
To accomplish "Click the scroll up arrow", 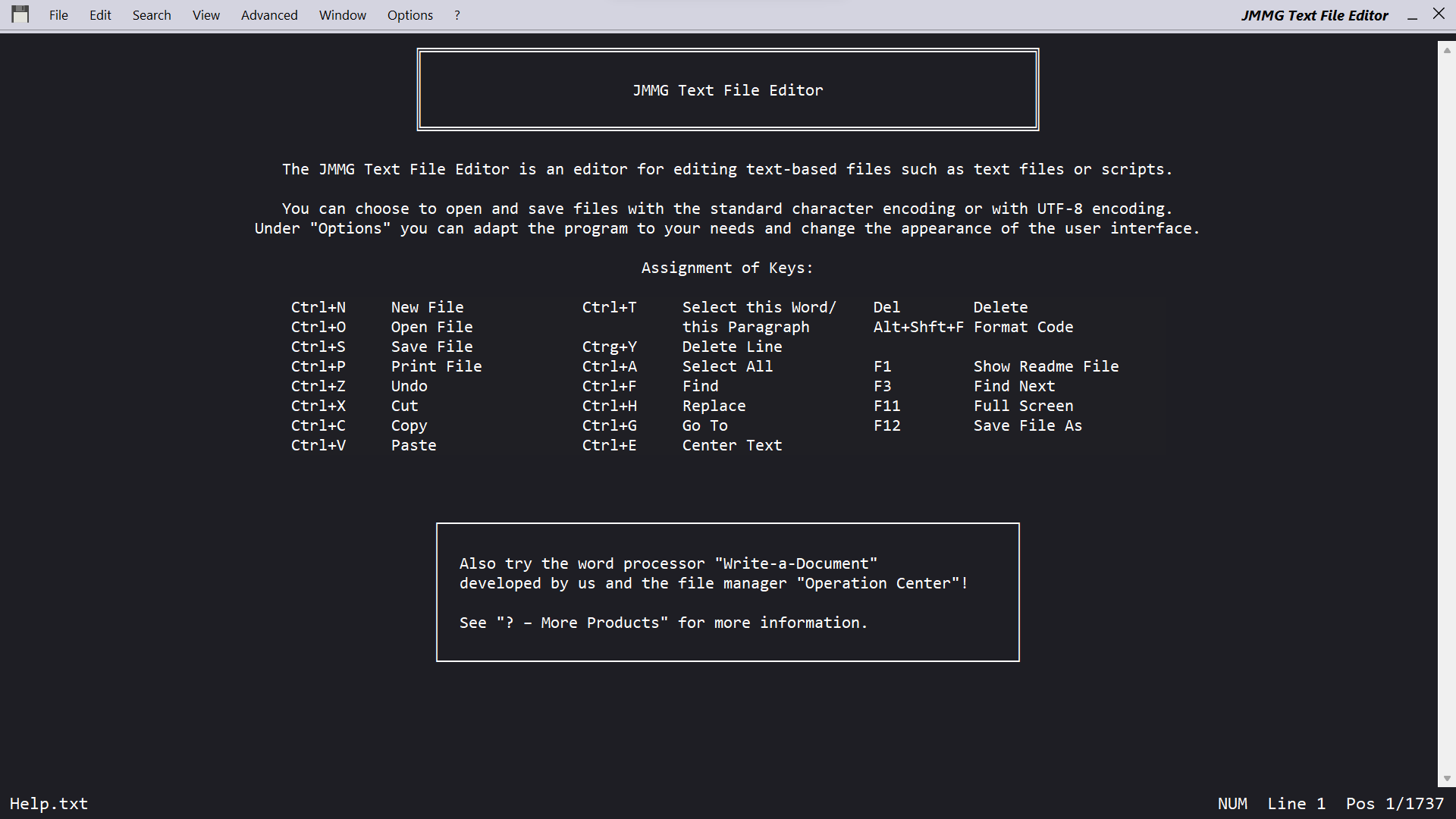I will coord(1446,50).
